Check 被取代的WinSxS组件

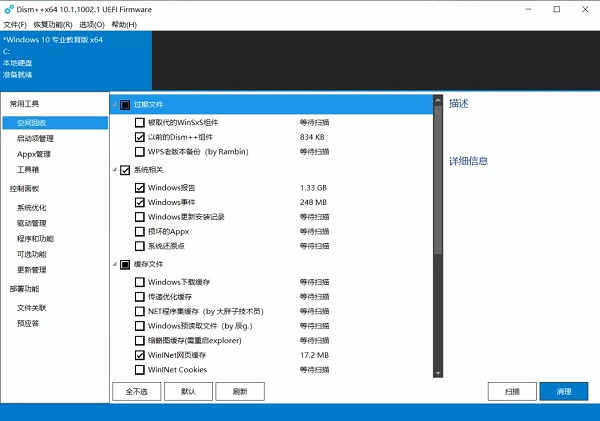140,122
